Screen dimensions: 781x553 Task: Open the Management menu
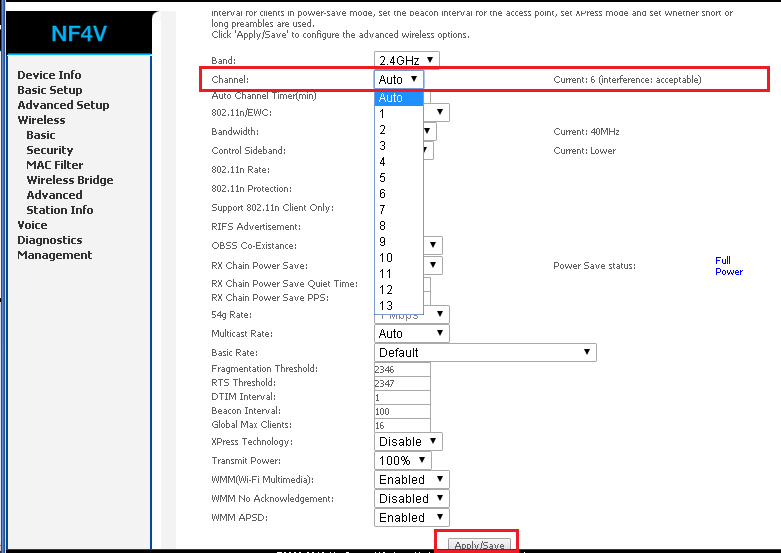tap(54, 255)
